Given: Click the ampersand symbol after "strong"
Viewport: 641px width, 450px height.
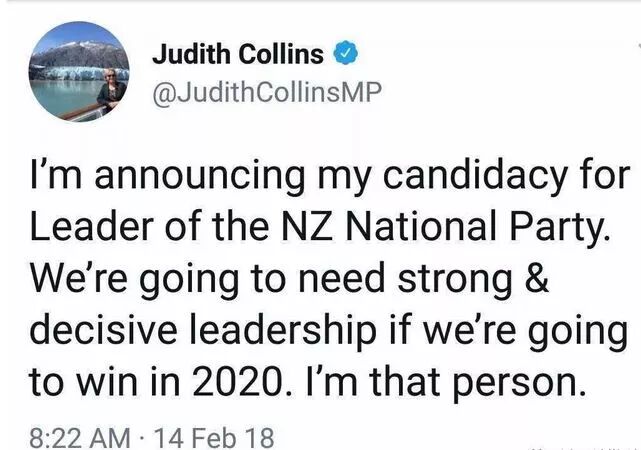Looking at the screenshot, I should (536, 278).
